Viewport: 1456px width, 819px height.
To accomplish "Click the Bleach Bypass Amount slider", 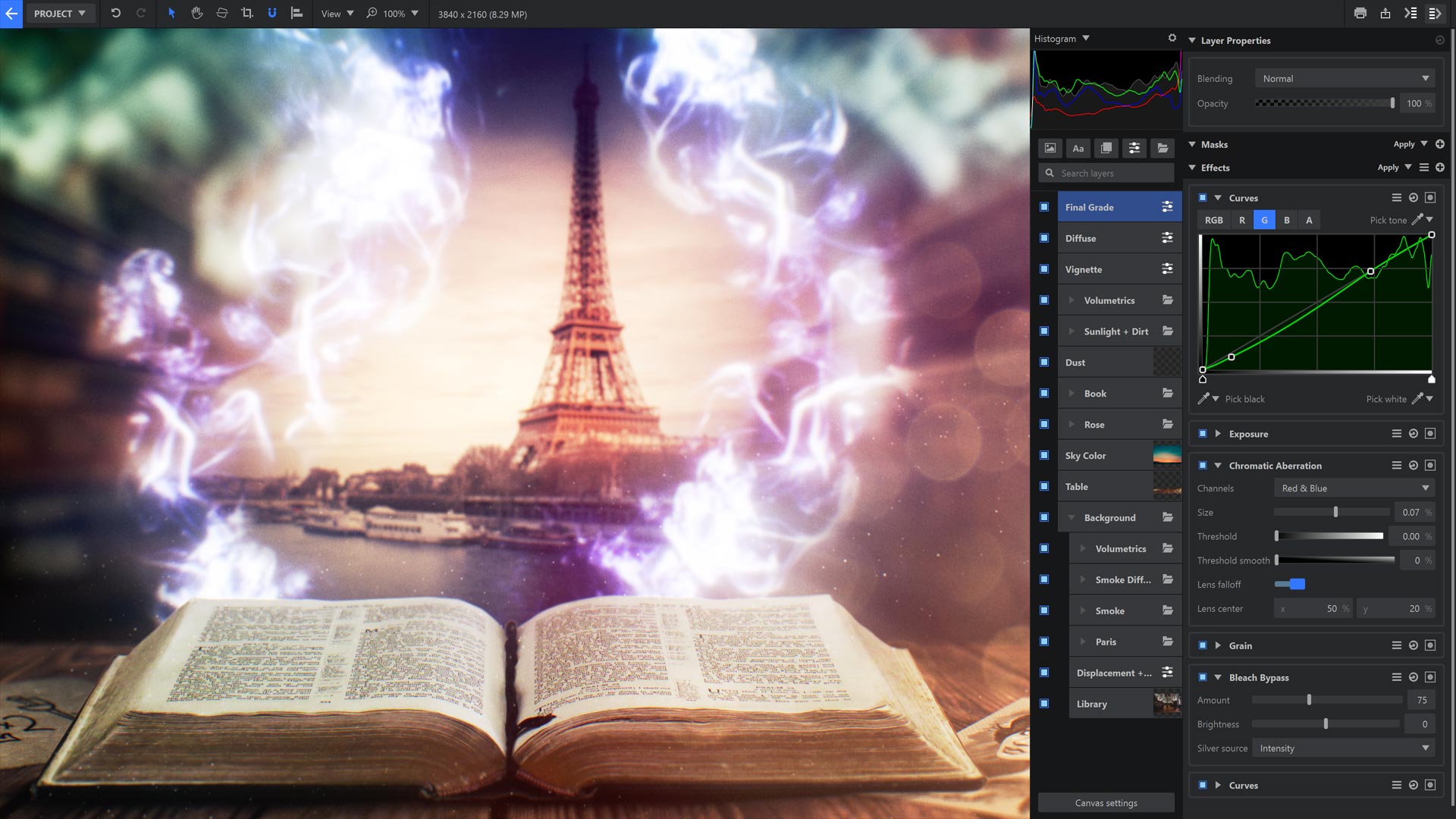I will [x=1307, y=700].
